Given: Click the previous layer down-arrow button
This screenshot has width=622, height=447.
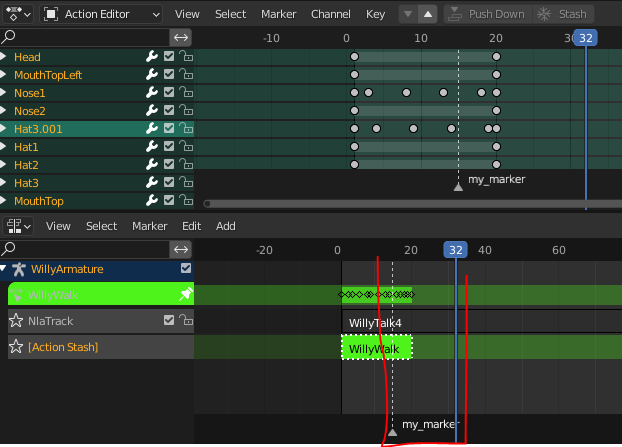Looking at the screenshot, I should pos(408,14).
